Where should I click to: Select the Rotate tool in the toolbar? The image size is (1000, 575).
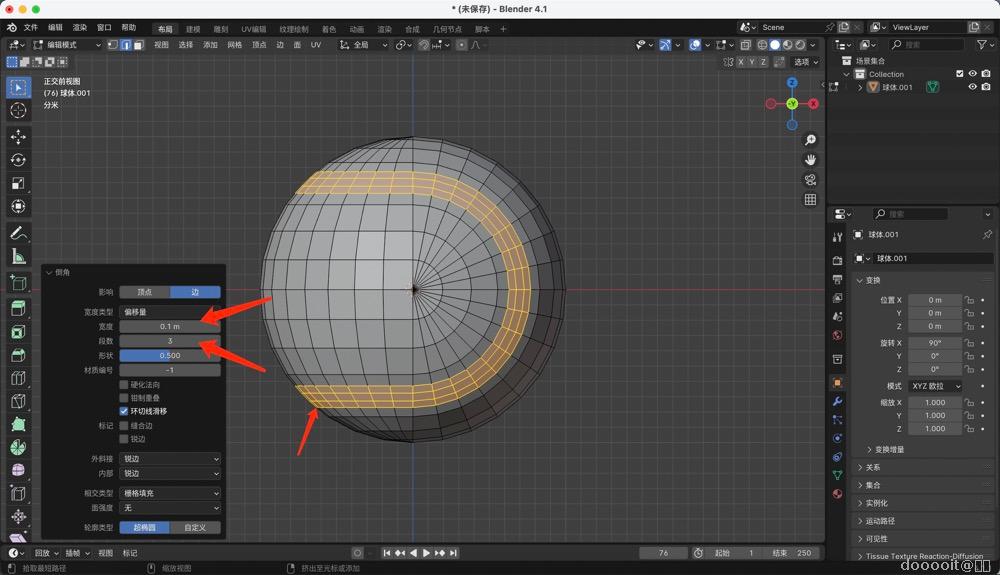click(18, 160)
